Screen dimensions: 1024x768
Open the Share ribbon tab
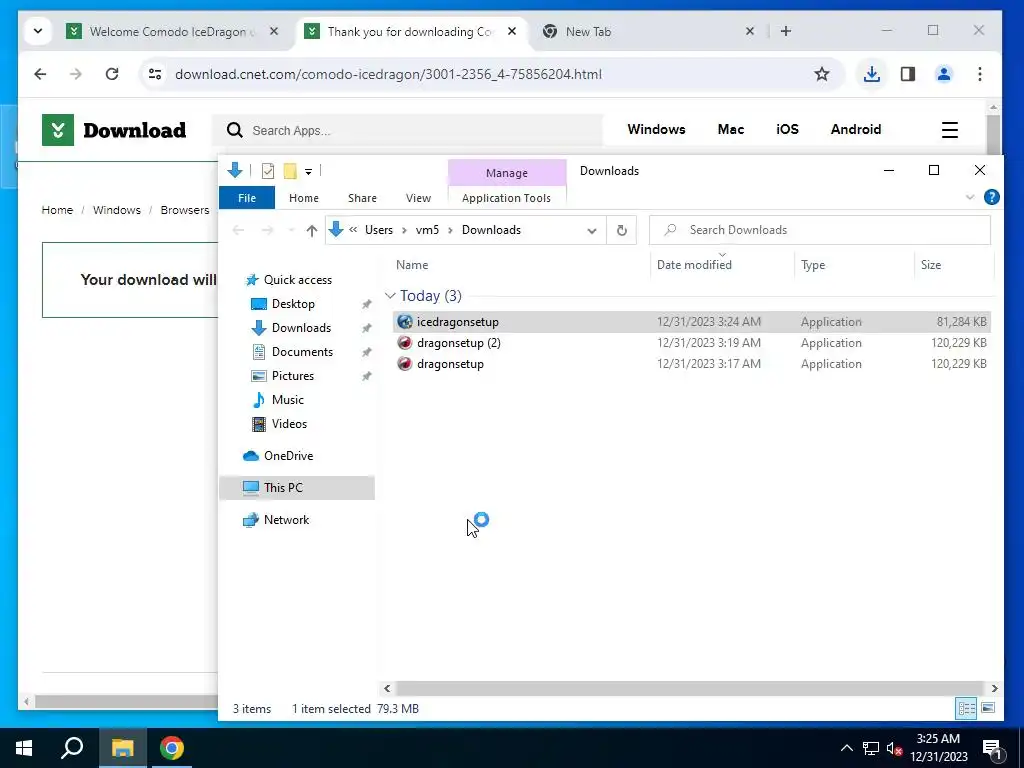click(x=362, y=198)
